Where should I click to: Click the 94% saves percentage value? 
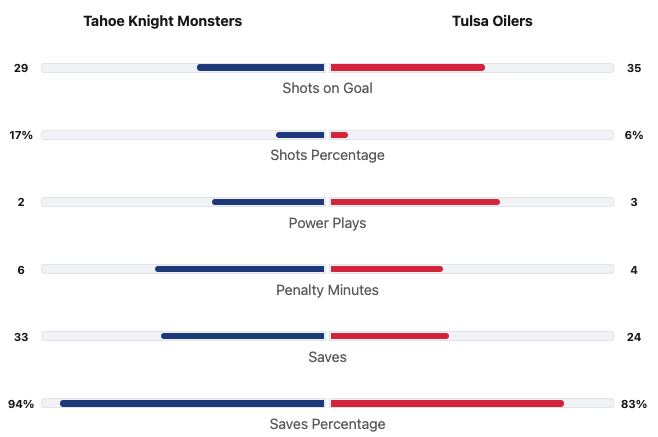click(x=21, y=404)
